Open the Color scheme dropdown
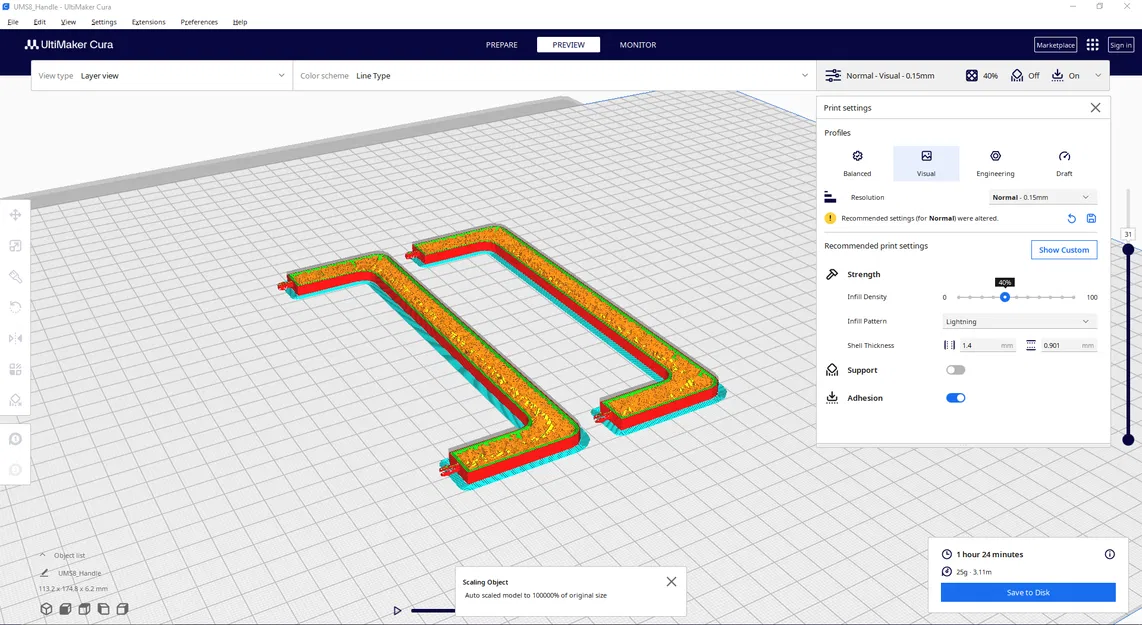This screenshot has width=1142, height=625. click(554, 76)
